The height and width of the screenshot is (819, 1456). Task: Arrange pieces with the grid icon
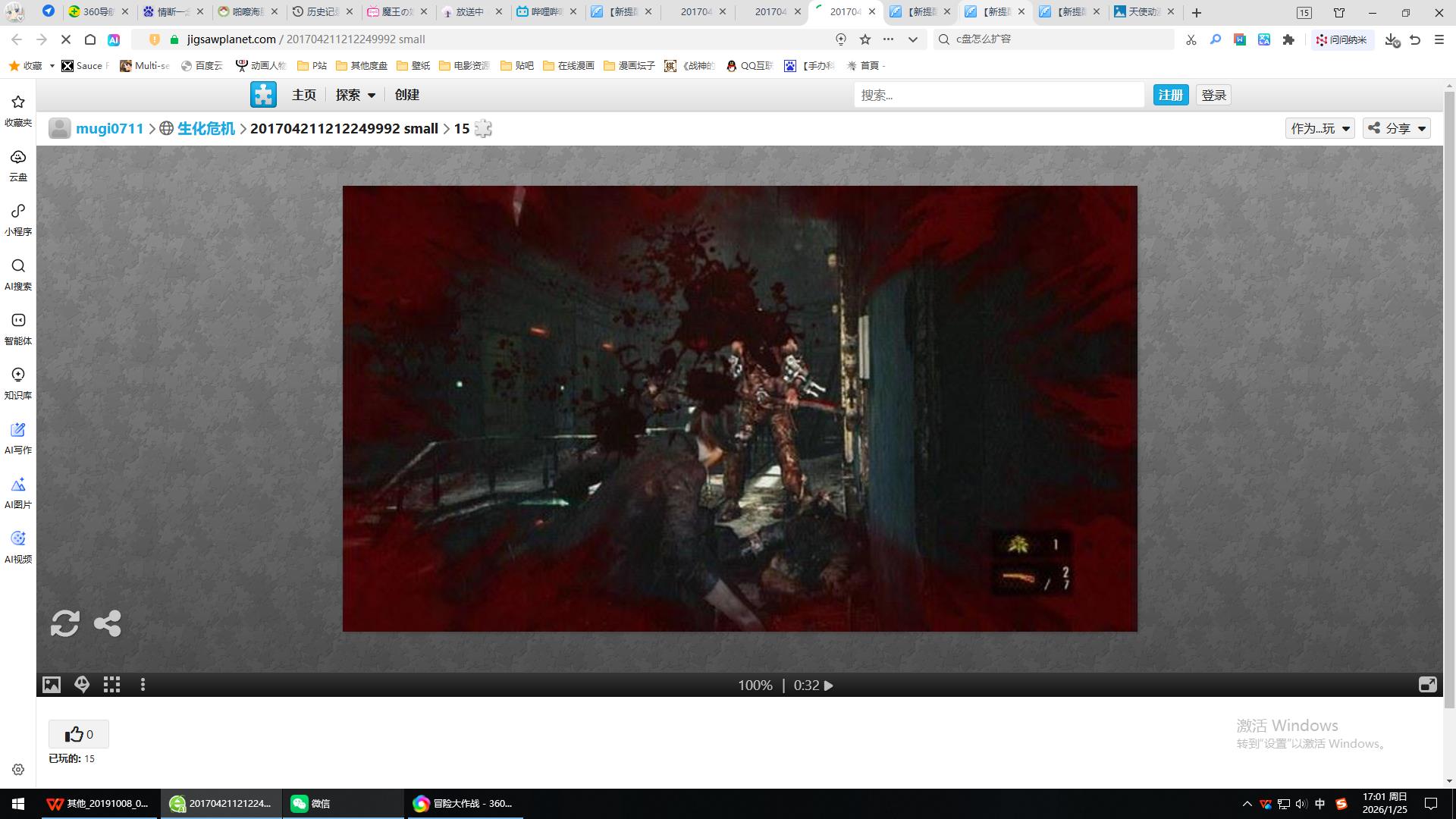(112, 685)
